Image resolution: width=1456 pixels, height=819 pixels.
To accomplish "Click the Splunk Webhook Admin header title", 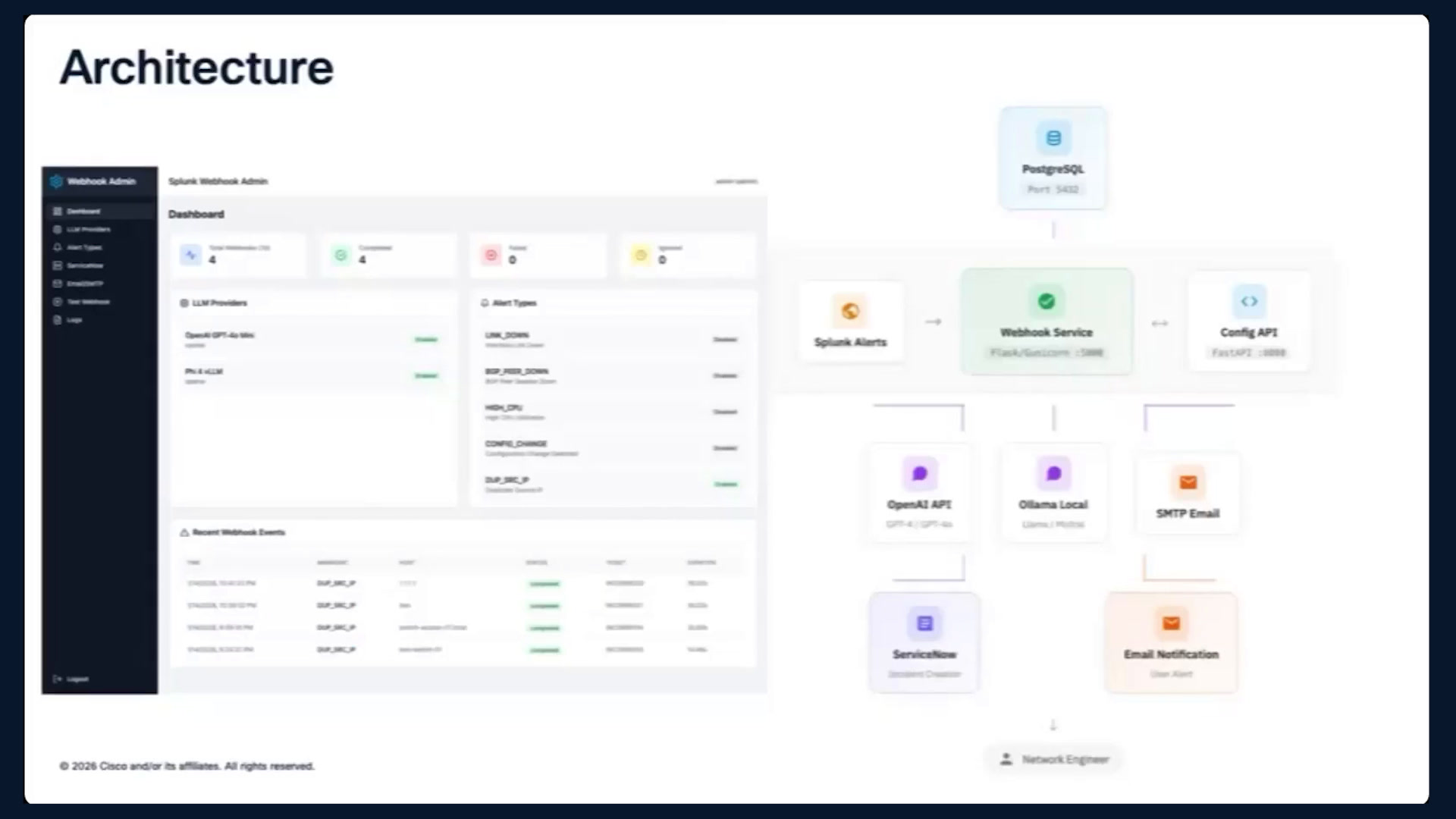I will point(218,181).
